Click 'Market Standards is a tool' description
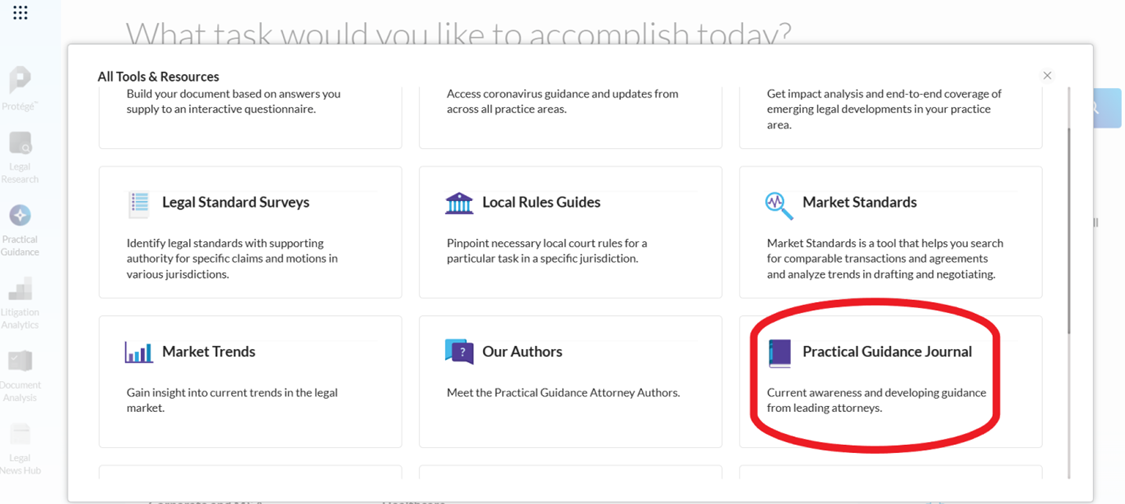The height and width of the screenshot is (504, 1125). coord(885,258)
